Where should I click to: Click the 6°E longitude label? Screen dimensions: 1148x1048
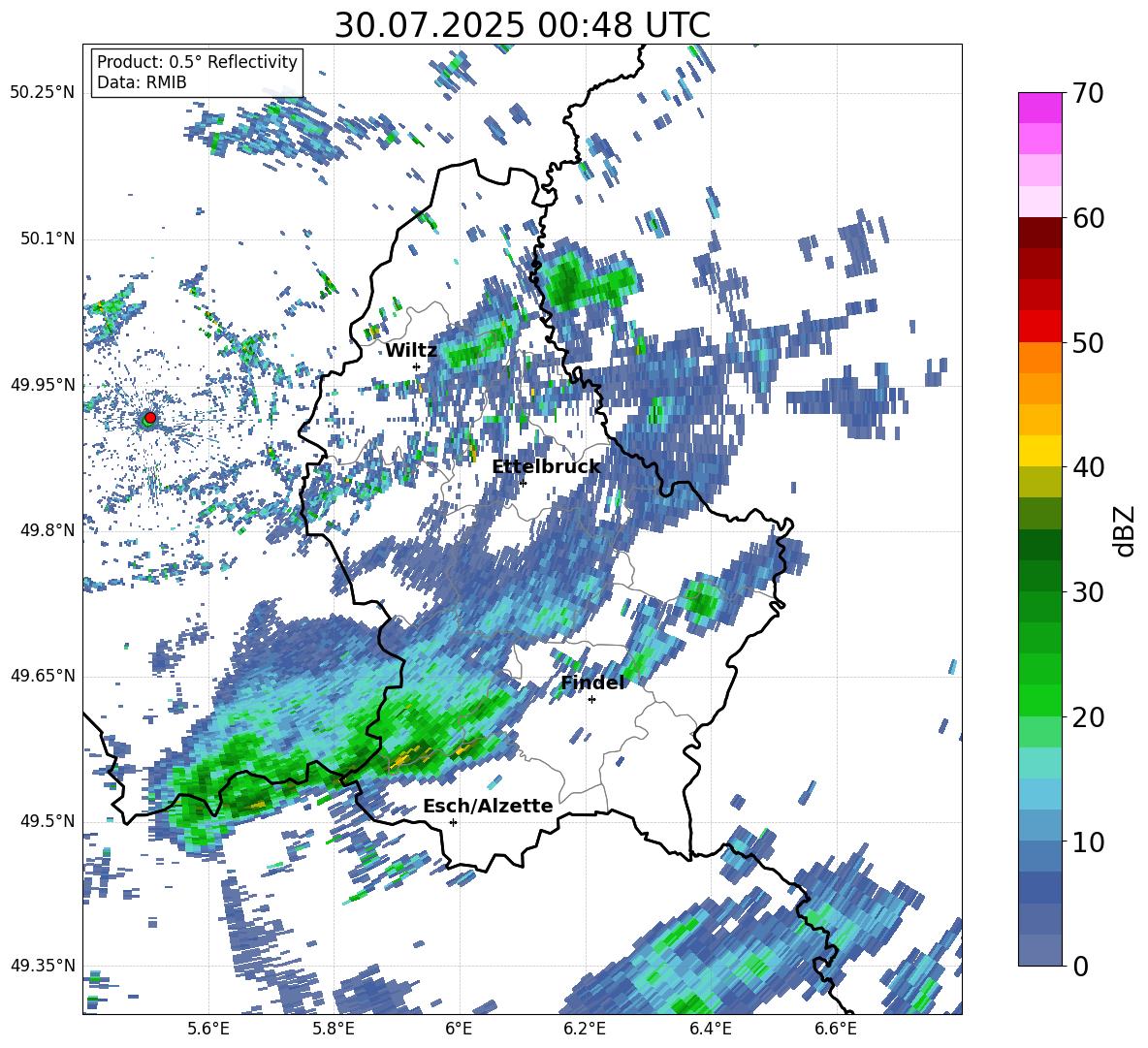tap(459, 1029)
